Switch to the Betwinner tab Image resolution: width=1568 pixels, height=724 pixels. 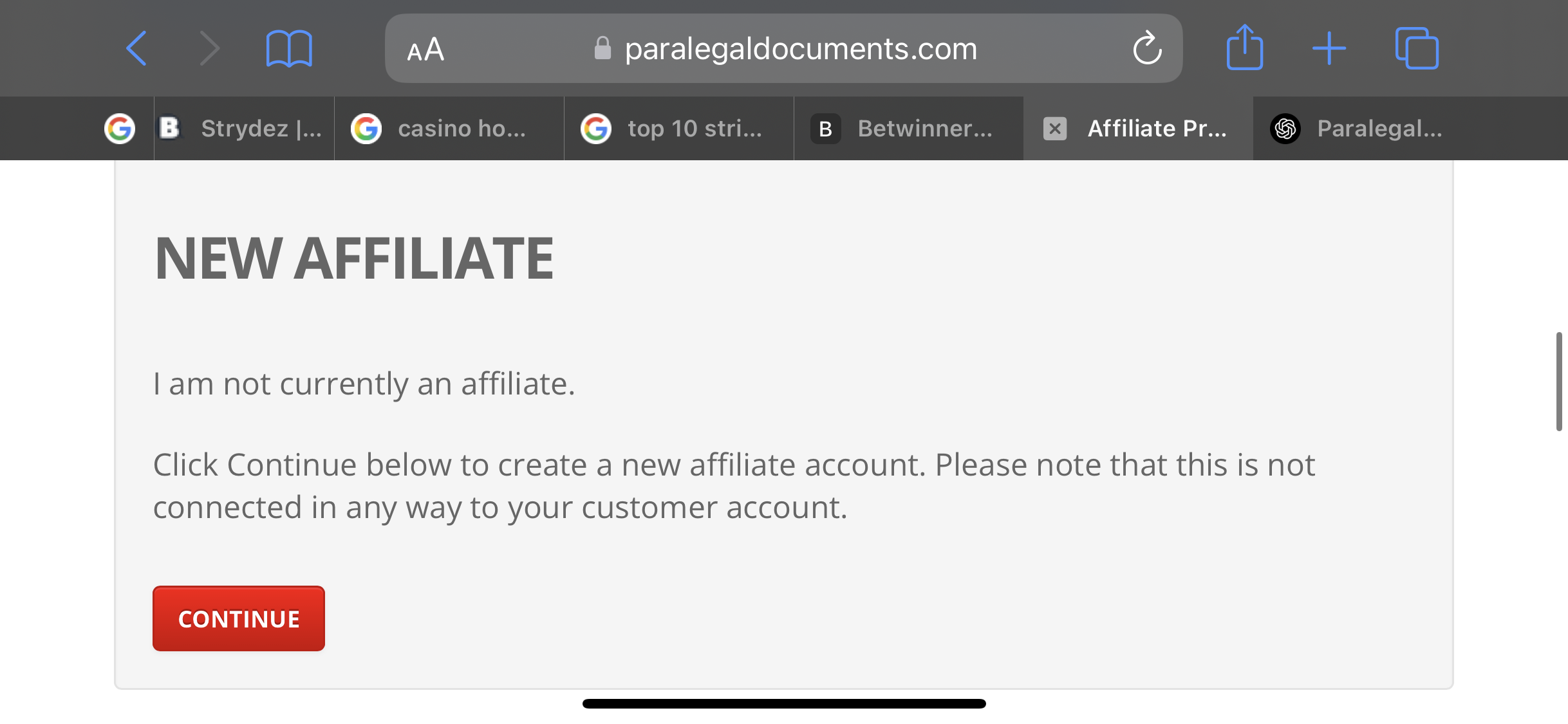pos(909,129)
